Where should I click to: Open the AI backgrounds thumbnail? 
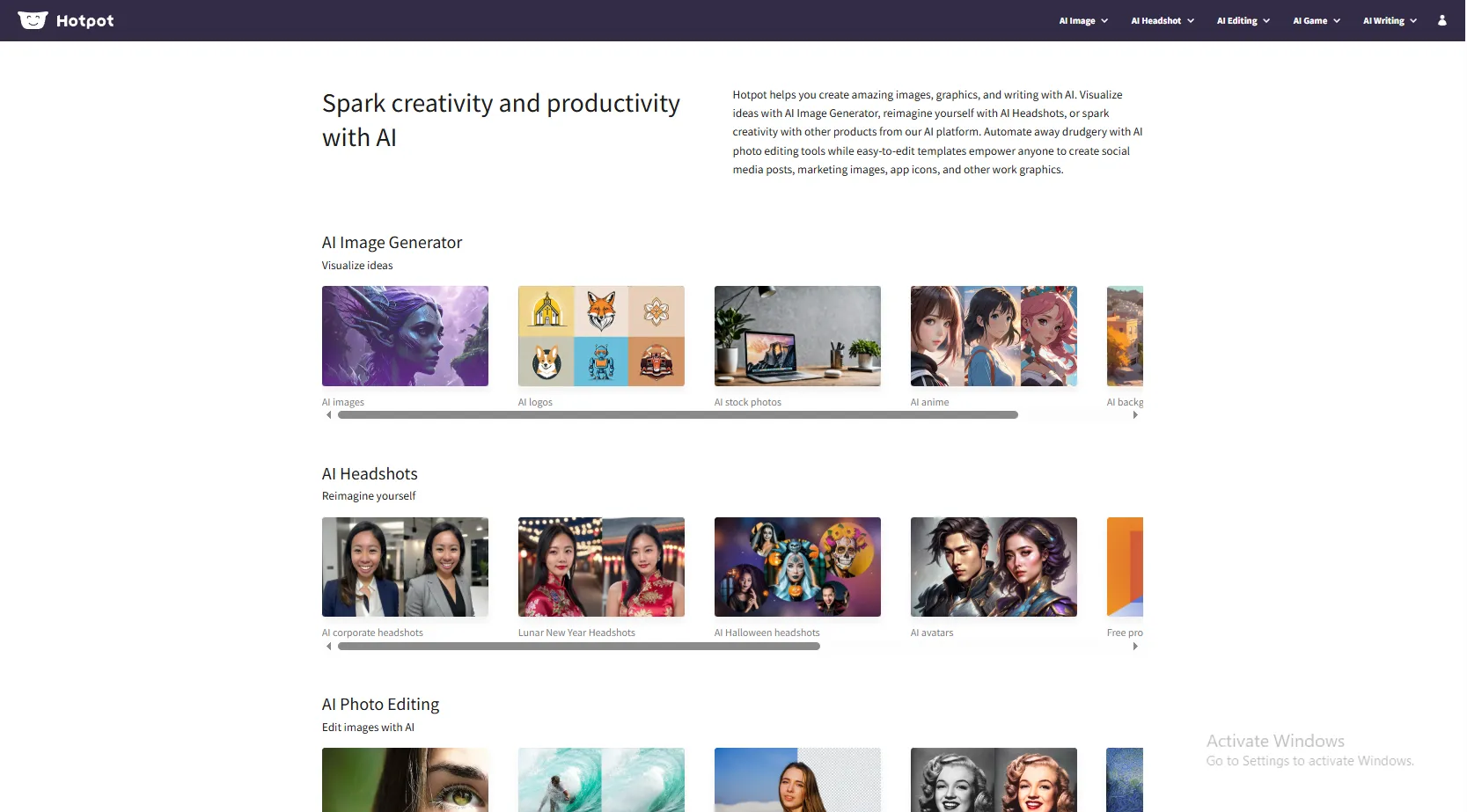(1125, 336)
